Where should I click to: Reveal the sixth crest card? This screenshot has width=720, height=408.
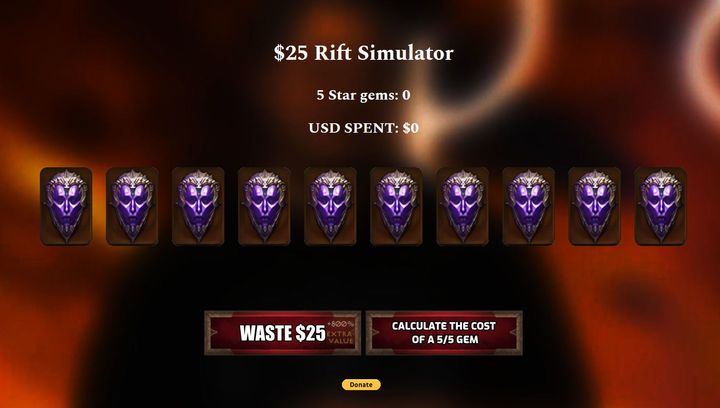pos(396,206)
